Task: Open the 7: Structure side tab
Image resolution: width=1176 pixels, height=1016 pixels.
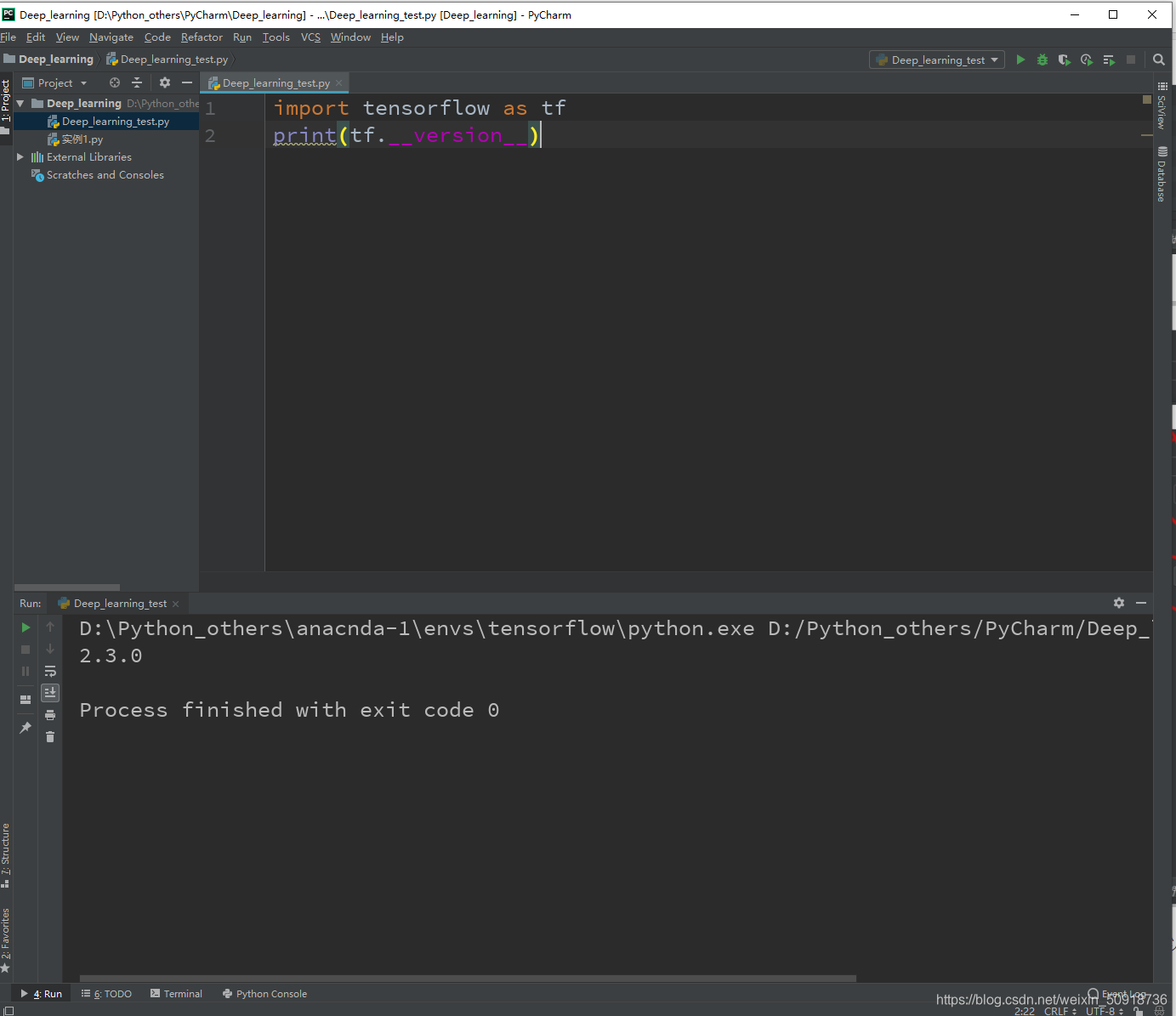Action: (6, 855)
